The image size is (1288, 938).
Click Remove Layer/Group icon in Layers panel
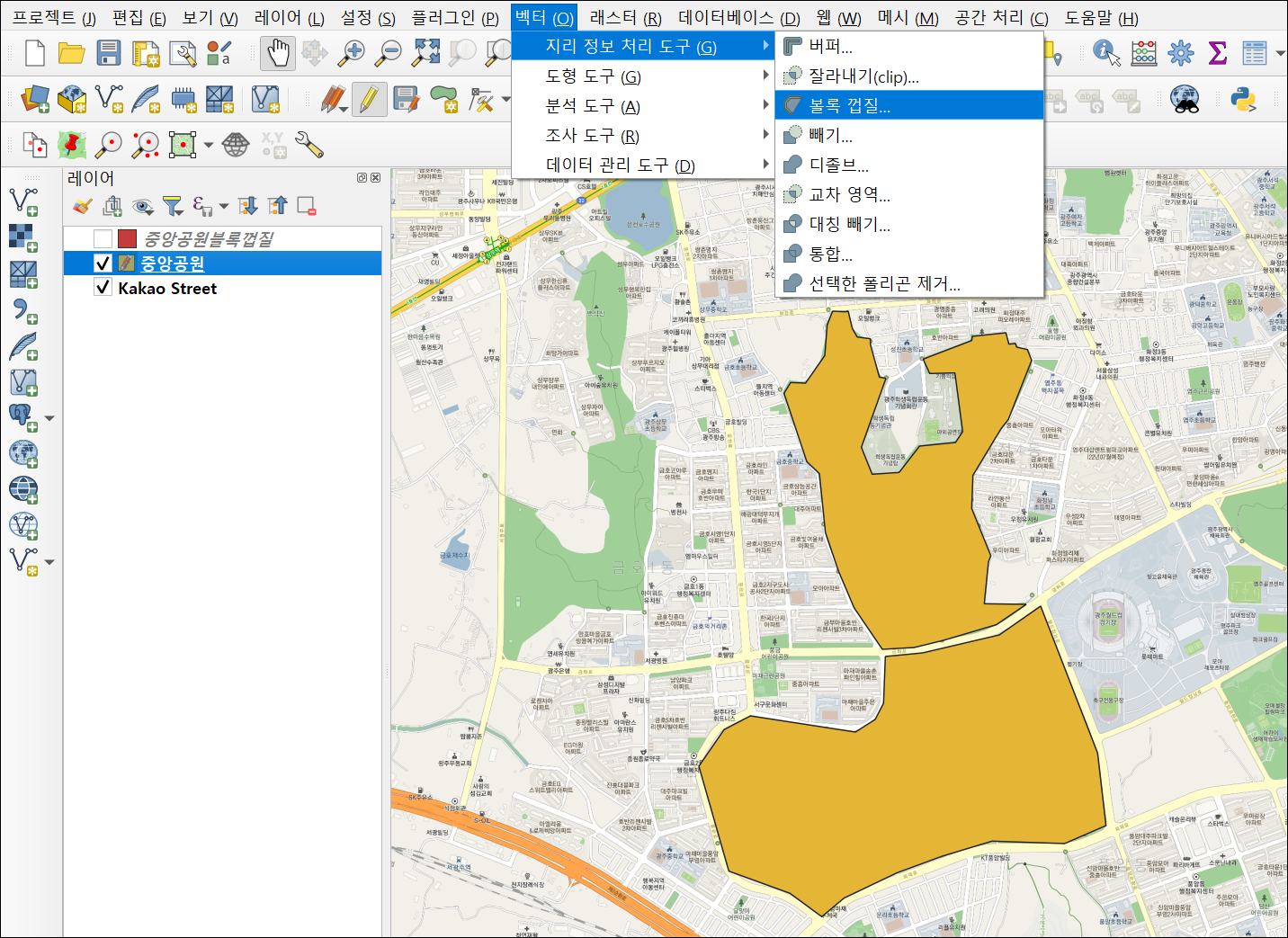[x=307, y=206]
